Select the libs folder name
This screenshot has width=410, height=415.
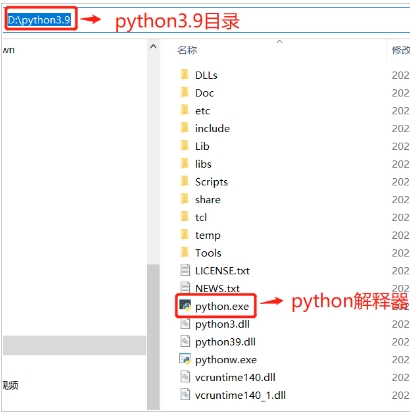coord(203,164)
